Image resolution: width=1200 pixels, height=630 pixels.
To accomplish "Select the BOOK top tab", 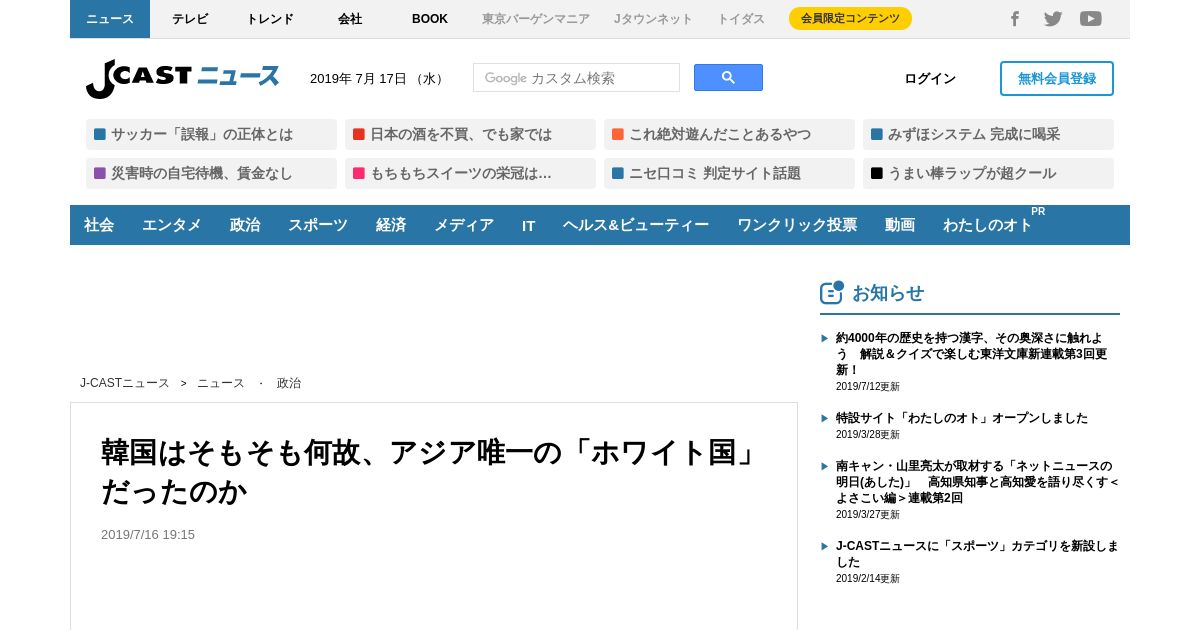I will pos(430,19).
